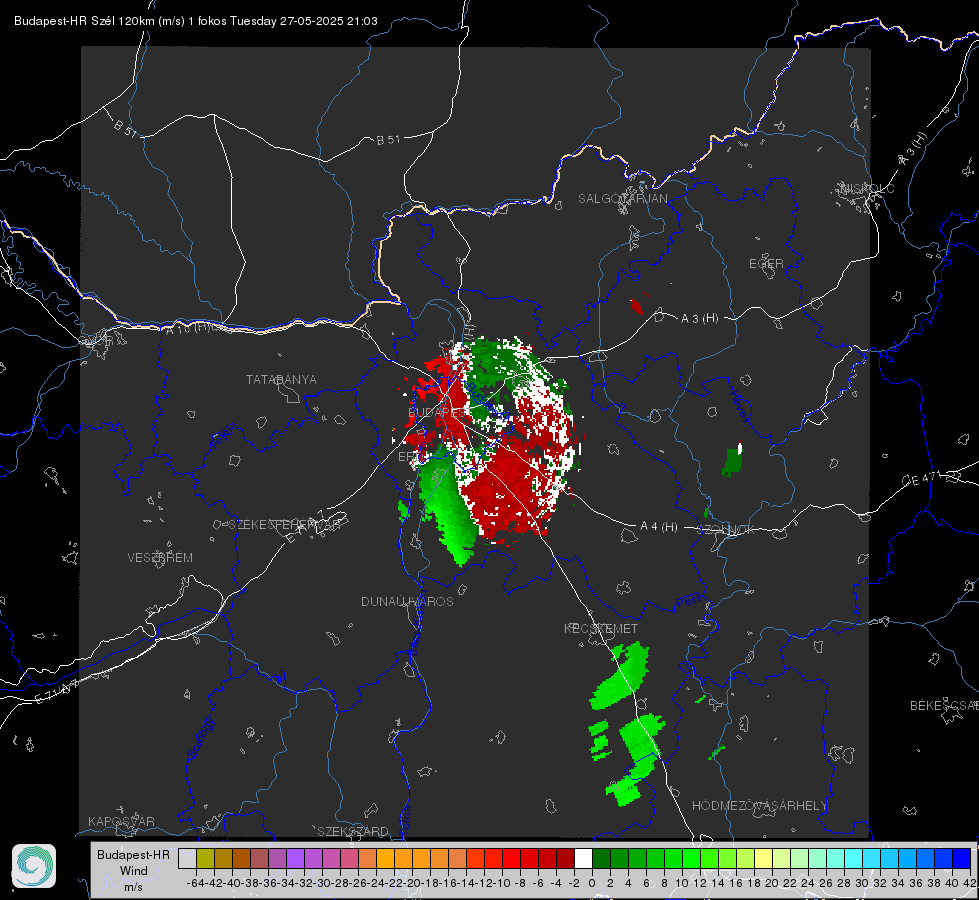Click the SALGOTARJAN city label
This screenshot has width=979, height=900.
(x=622, y=199)
